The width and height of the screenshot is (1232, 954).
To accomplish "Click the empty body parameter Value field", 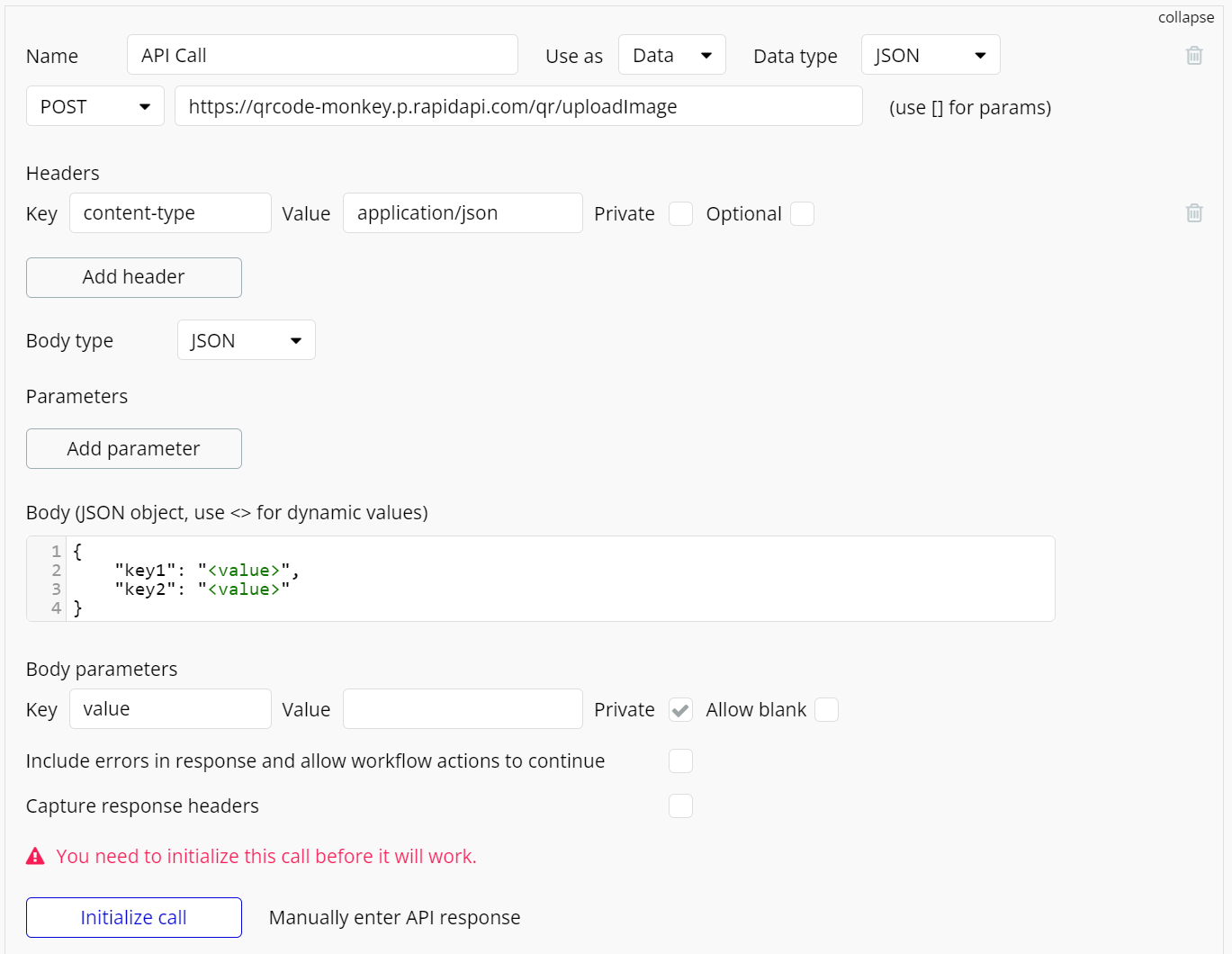I will (463, 710).
